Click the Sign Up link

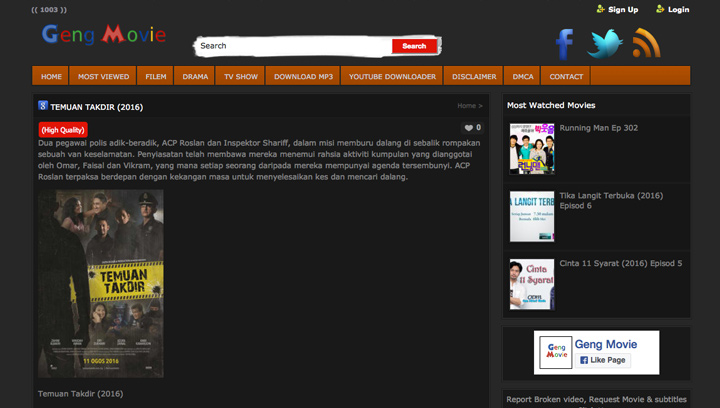(x=623, y=10)
